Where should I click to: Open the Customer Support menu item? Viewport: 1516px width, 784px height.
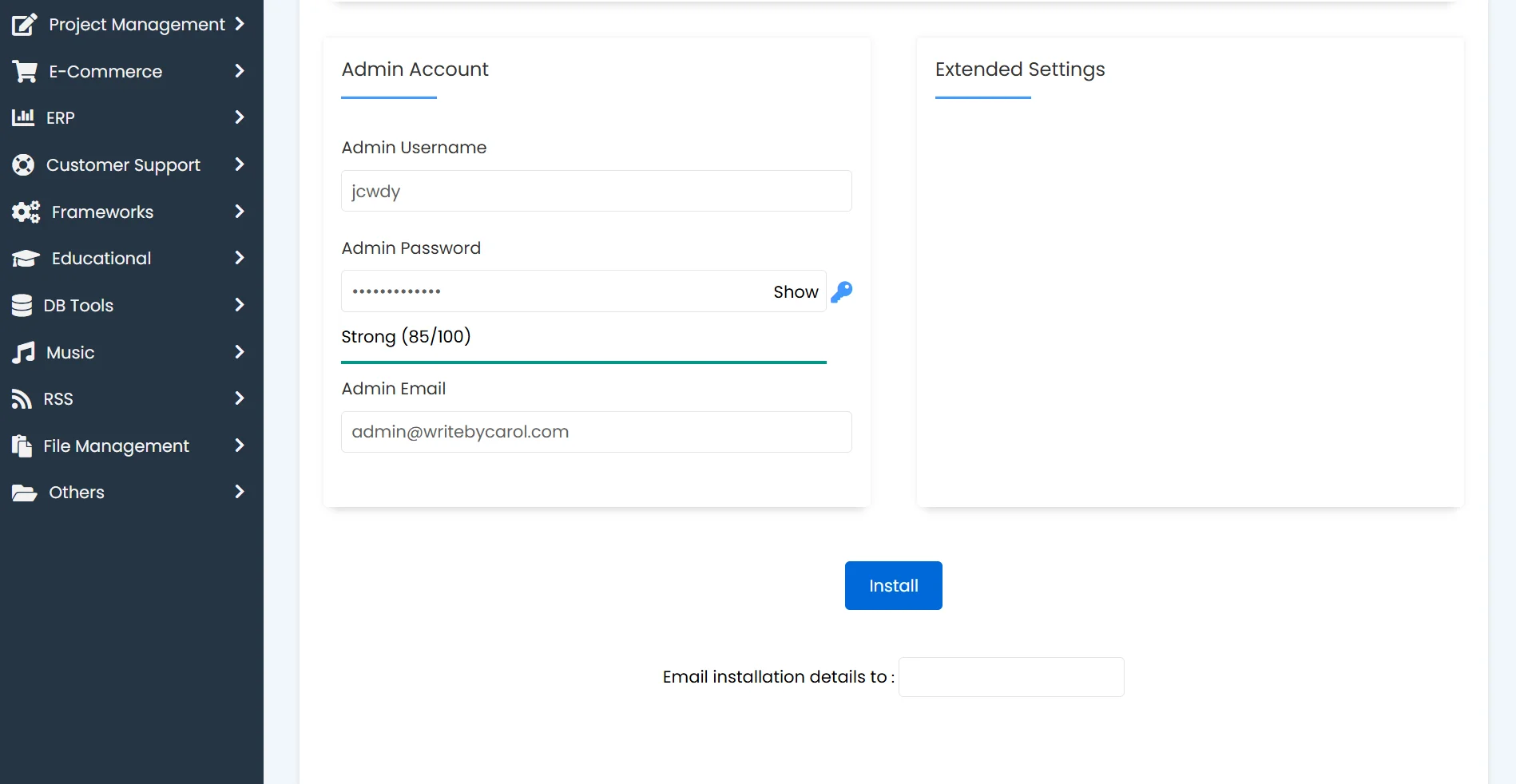tap(132, 165)
